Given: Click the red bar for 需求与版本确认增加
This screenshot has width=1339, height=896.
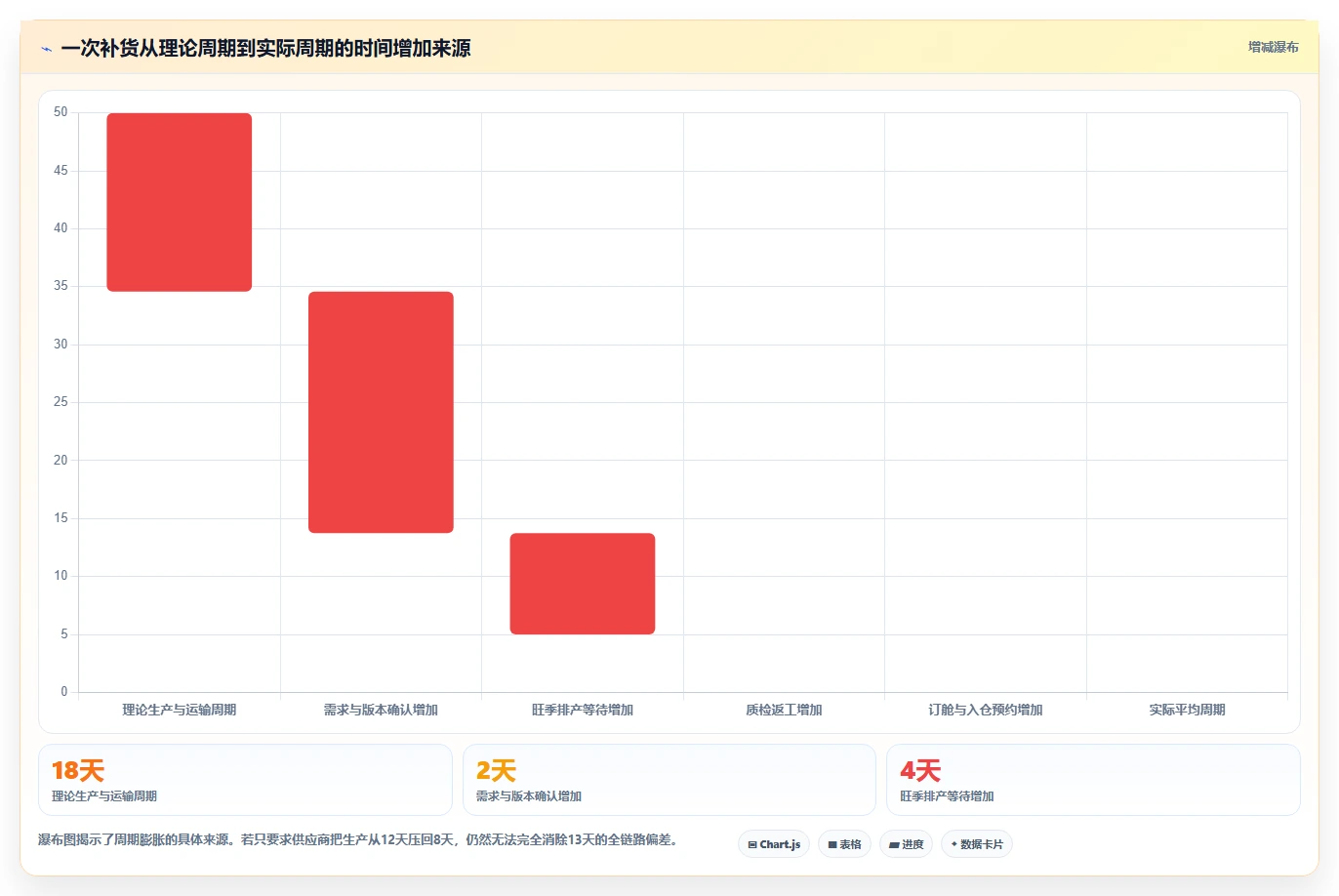Looking at the screenshot, I should pos(381,412).
